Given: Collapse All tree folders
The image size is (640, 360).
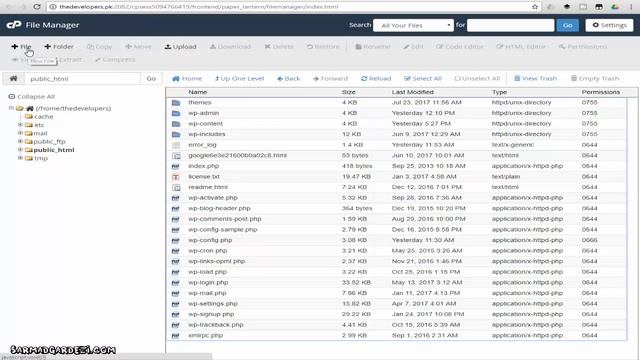Looking at the screenshot, I should click(x=32, y=97).
